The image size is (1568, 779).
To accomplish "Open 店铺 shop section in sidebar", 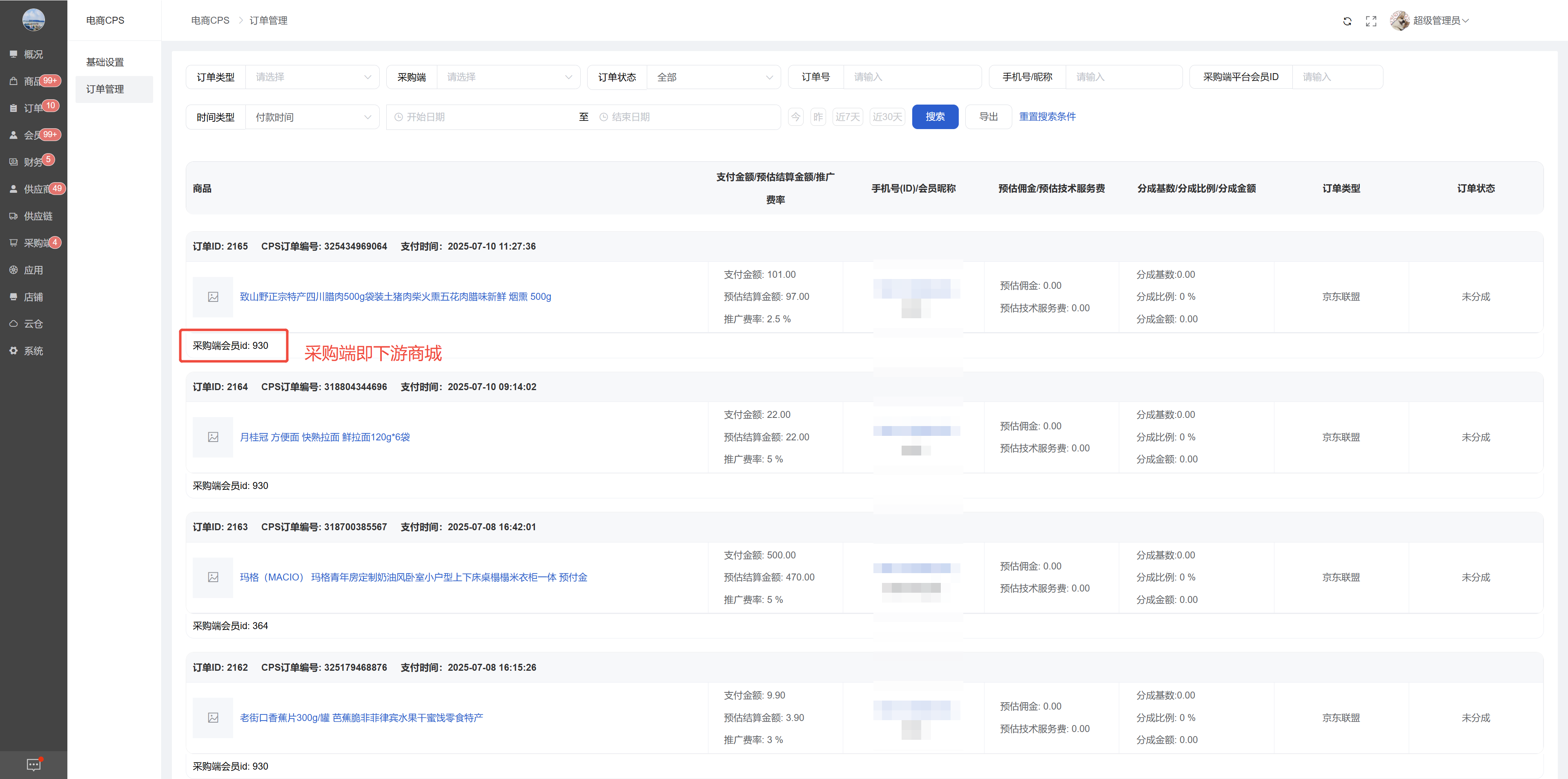I will tap(33, 297).
